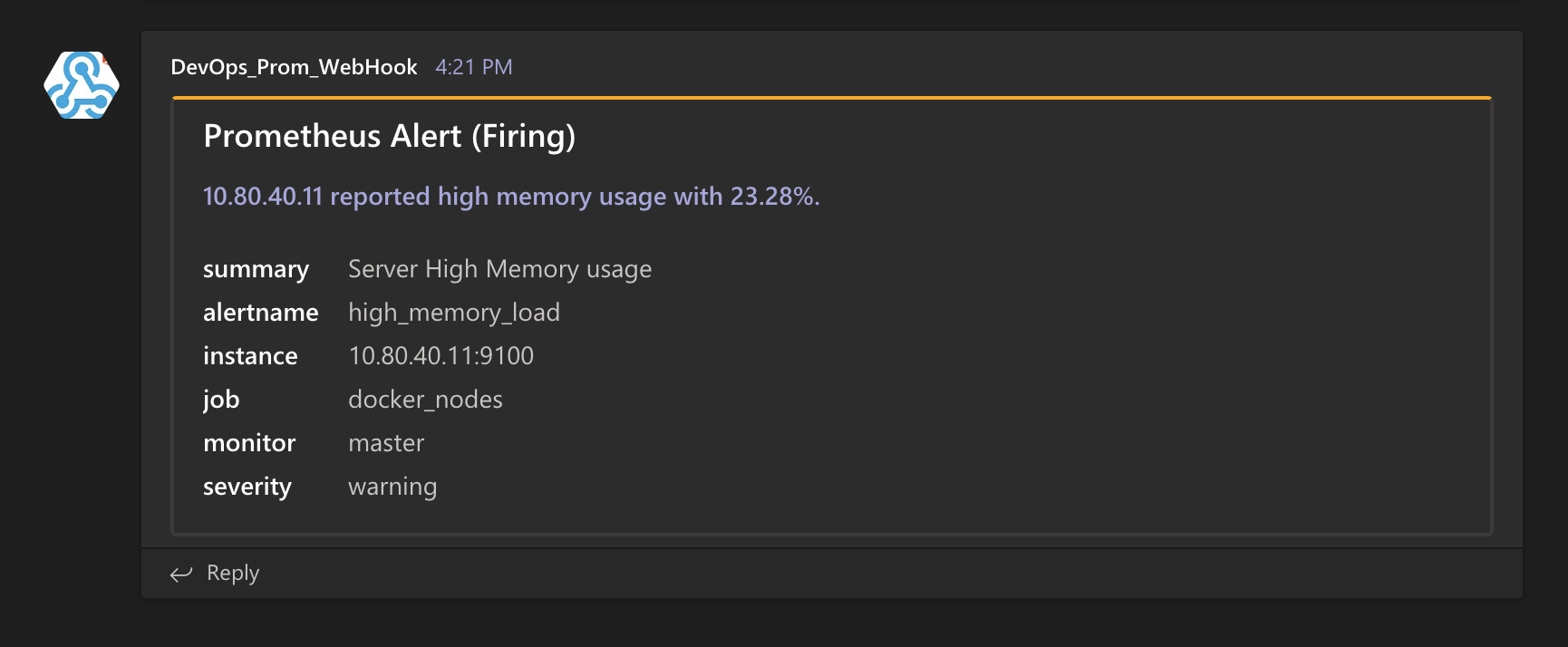
Task: Click the instance field label
Action: (250, 356)
